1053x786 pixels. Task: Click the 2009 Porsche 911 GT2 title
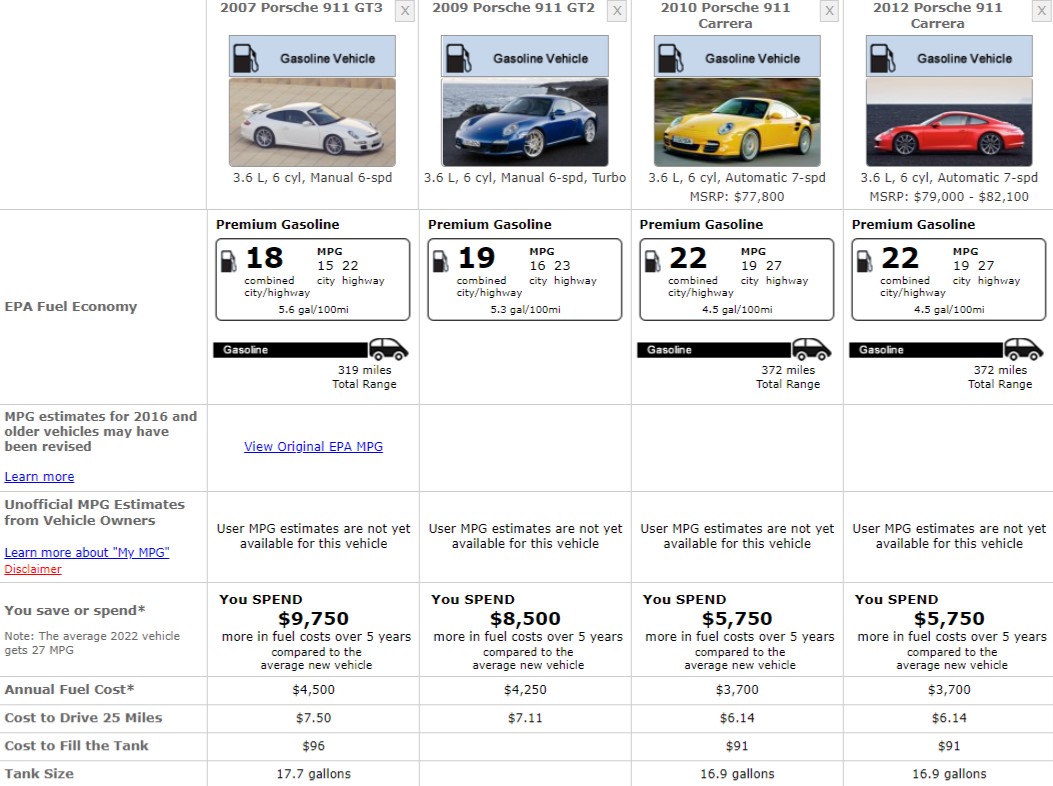pos(514,8)
